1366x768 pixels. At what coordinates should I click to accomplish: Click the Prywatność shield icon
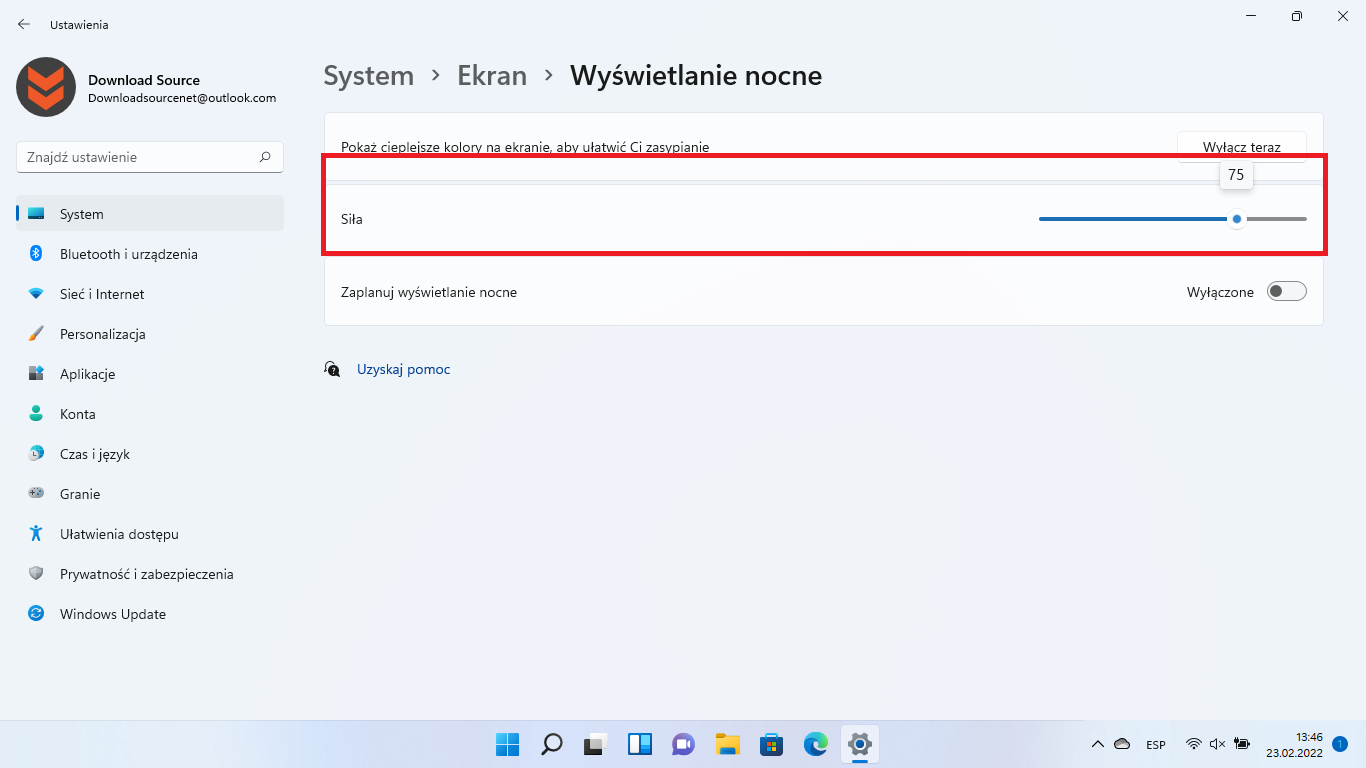point(36,574)
